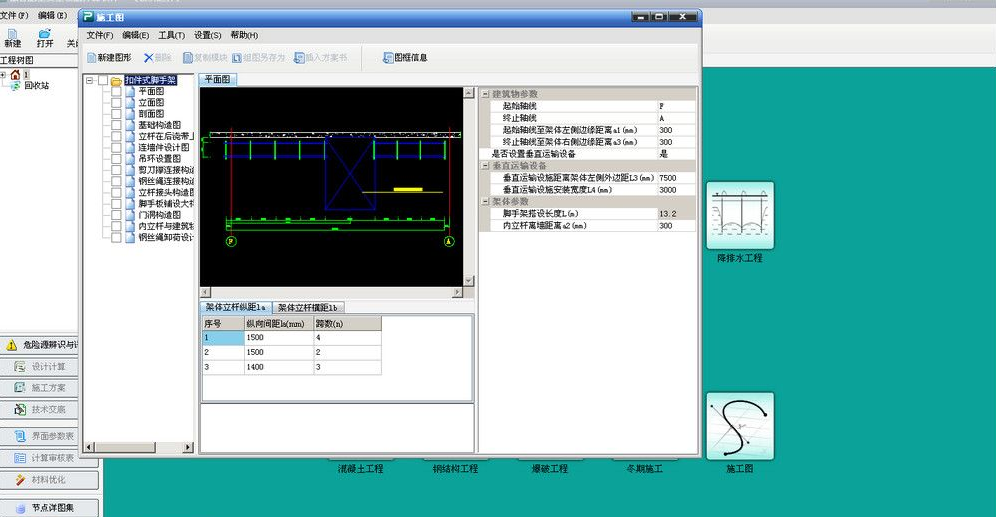
Task: Collapse the 垂直运输设备 property section
Action: (486, 166)
